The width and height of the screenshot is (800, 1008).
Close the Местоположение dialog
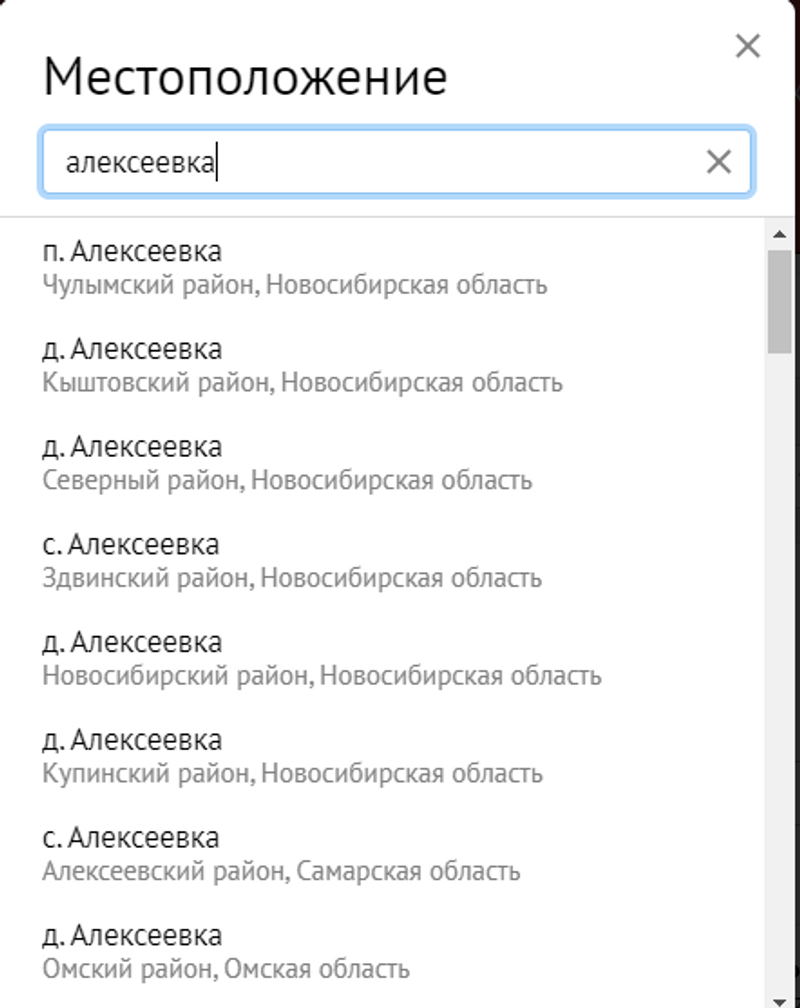pyautogui.click(x=747, y=46)
